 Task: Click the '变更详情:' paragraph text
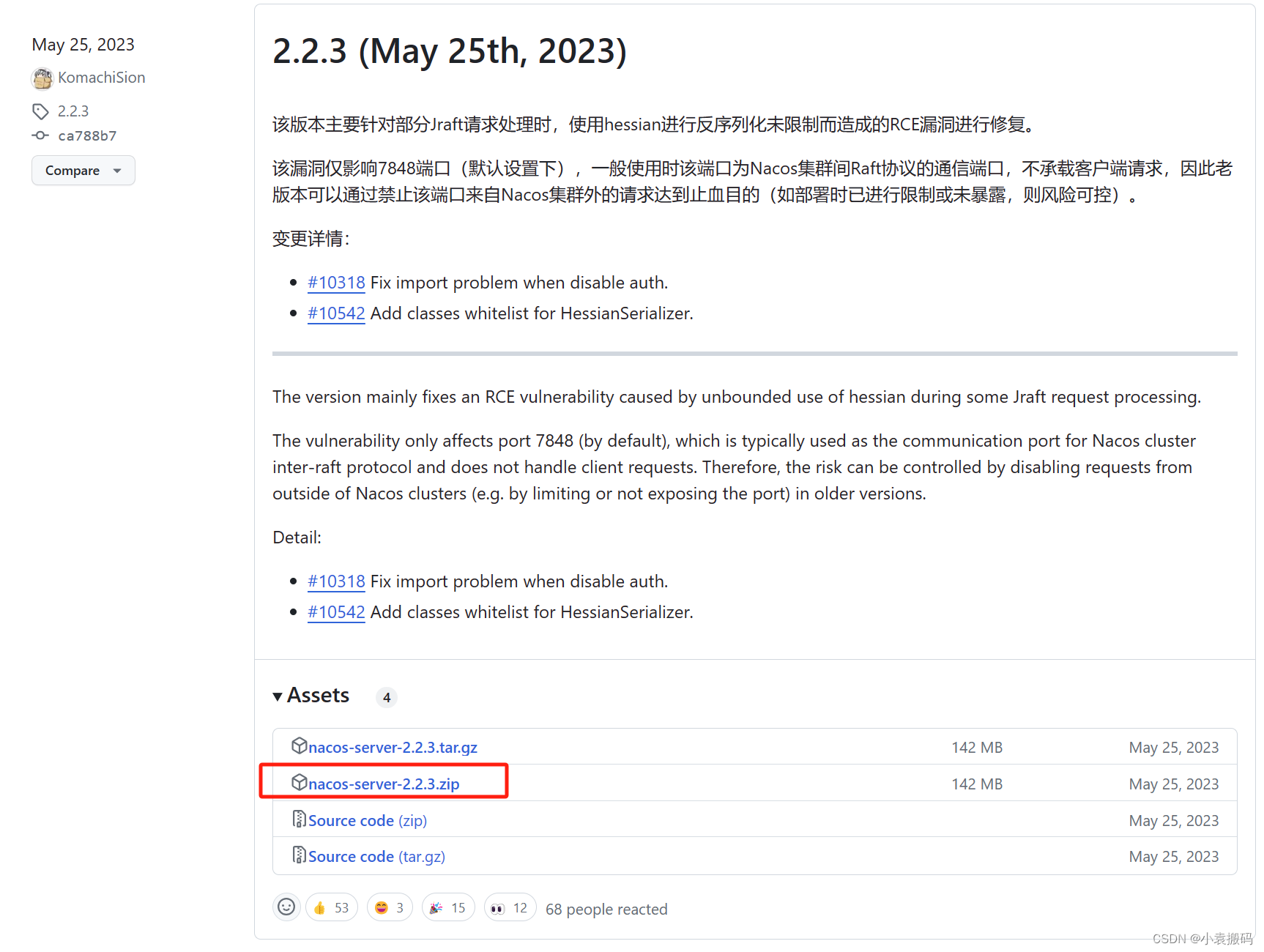311,239
